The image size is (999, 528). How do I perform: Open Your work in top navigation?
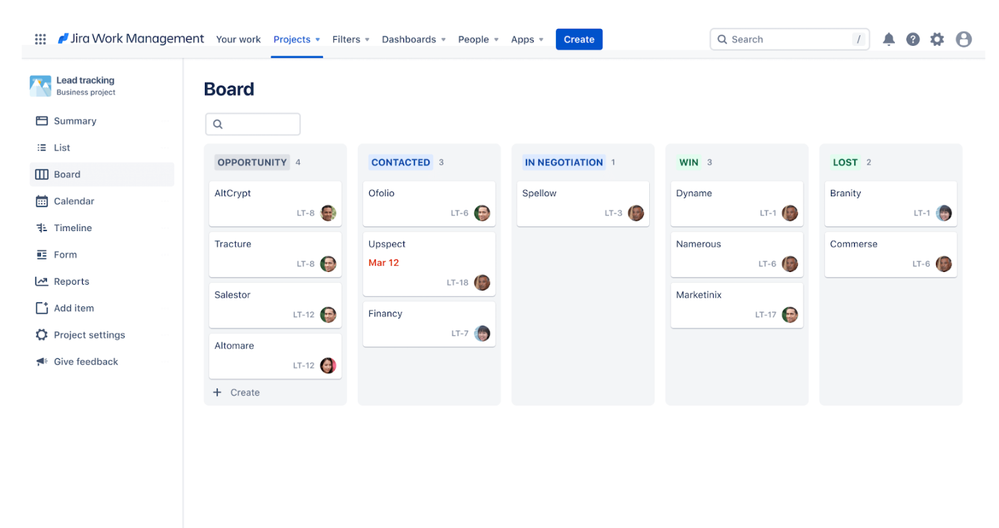pyautogui.click(x=238, y=39)
